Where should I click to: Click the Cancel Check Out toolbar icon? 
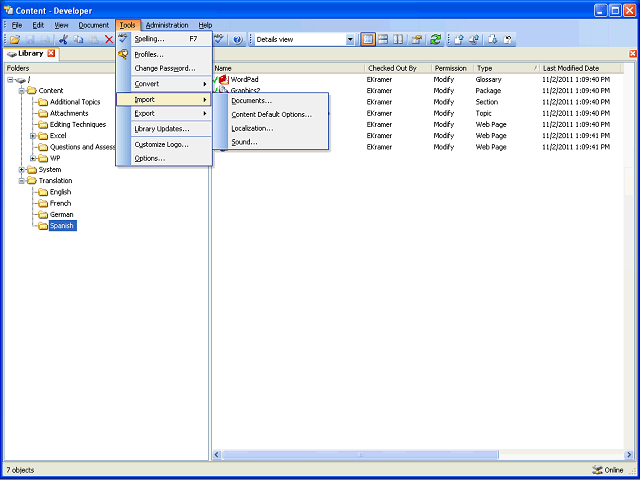click(507, 40)
